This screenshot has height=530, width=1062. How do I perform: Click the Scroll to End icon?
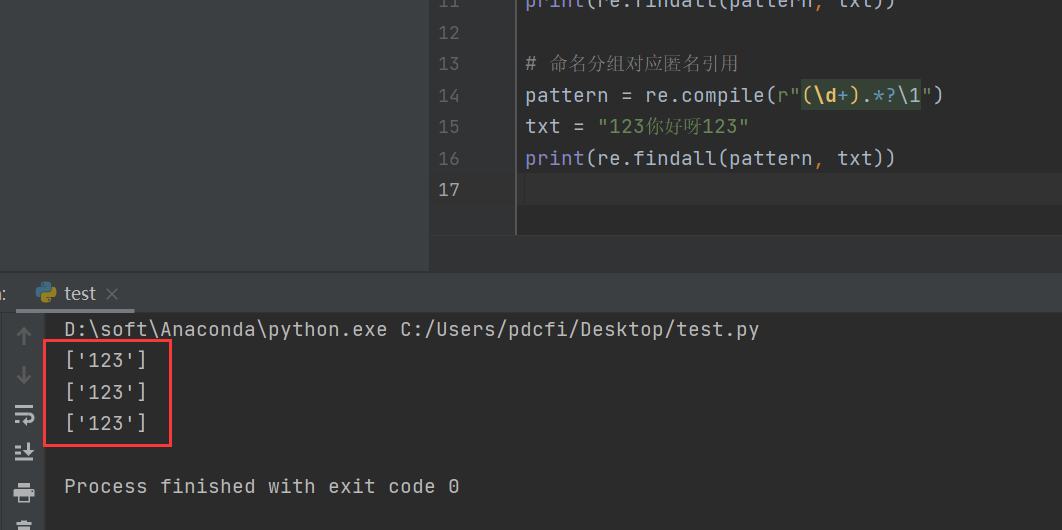point(24,453)
